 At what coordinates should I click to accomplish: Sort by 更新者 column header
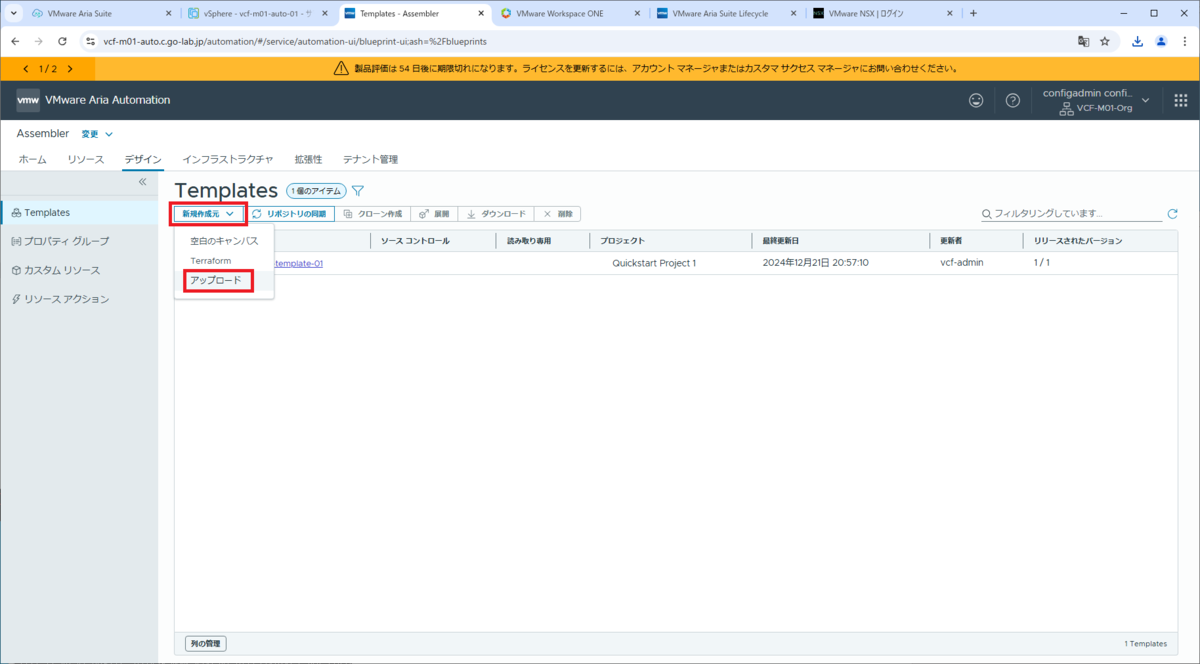point(951,241)
